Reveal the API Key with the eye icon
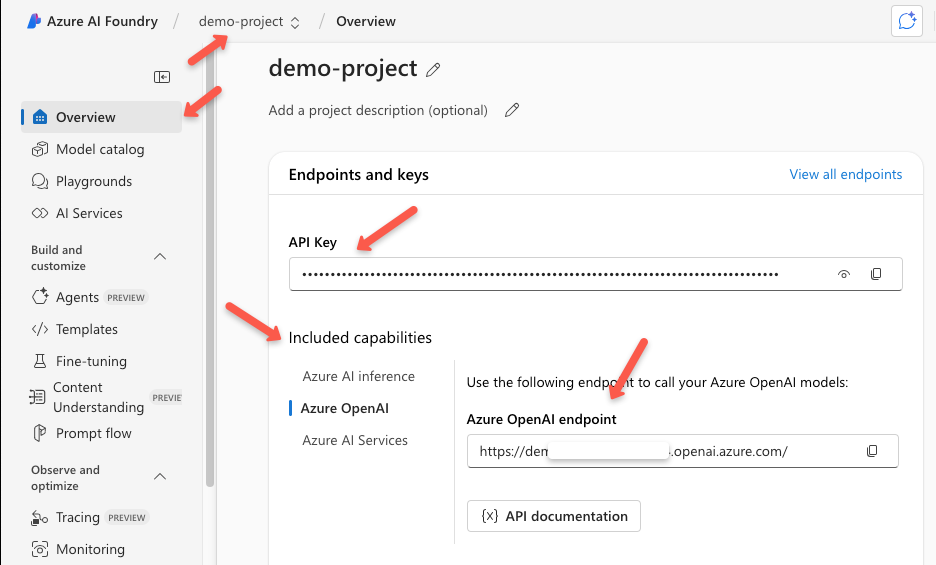 [843, 274]
